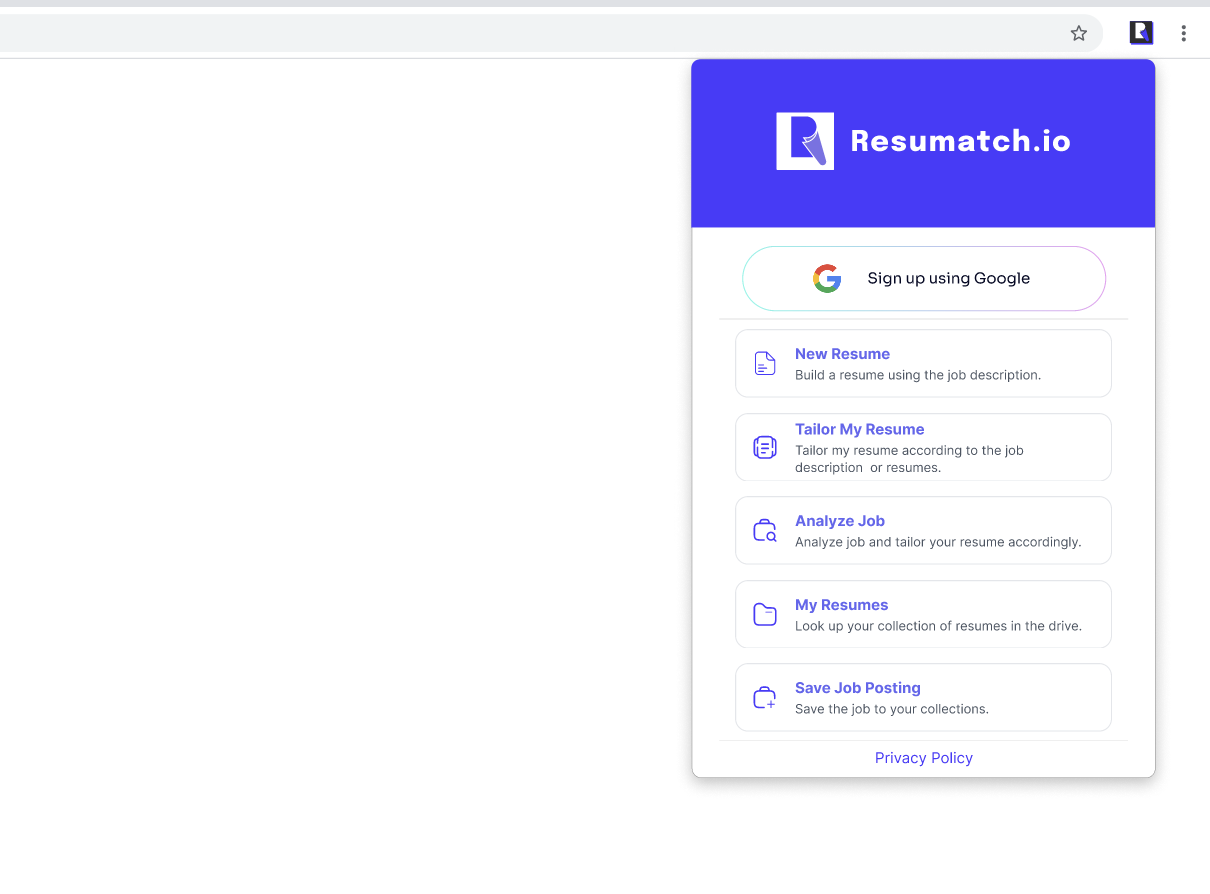This screenshot has height=894, width=1210.
Task: Bookmark this page with the star icon
Action: [1079, 33]
